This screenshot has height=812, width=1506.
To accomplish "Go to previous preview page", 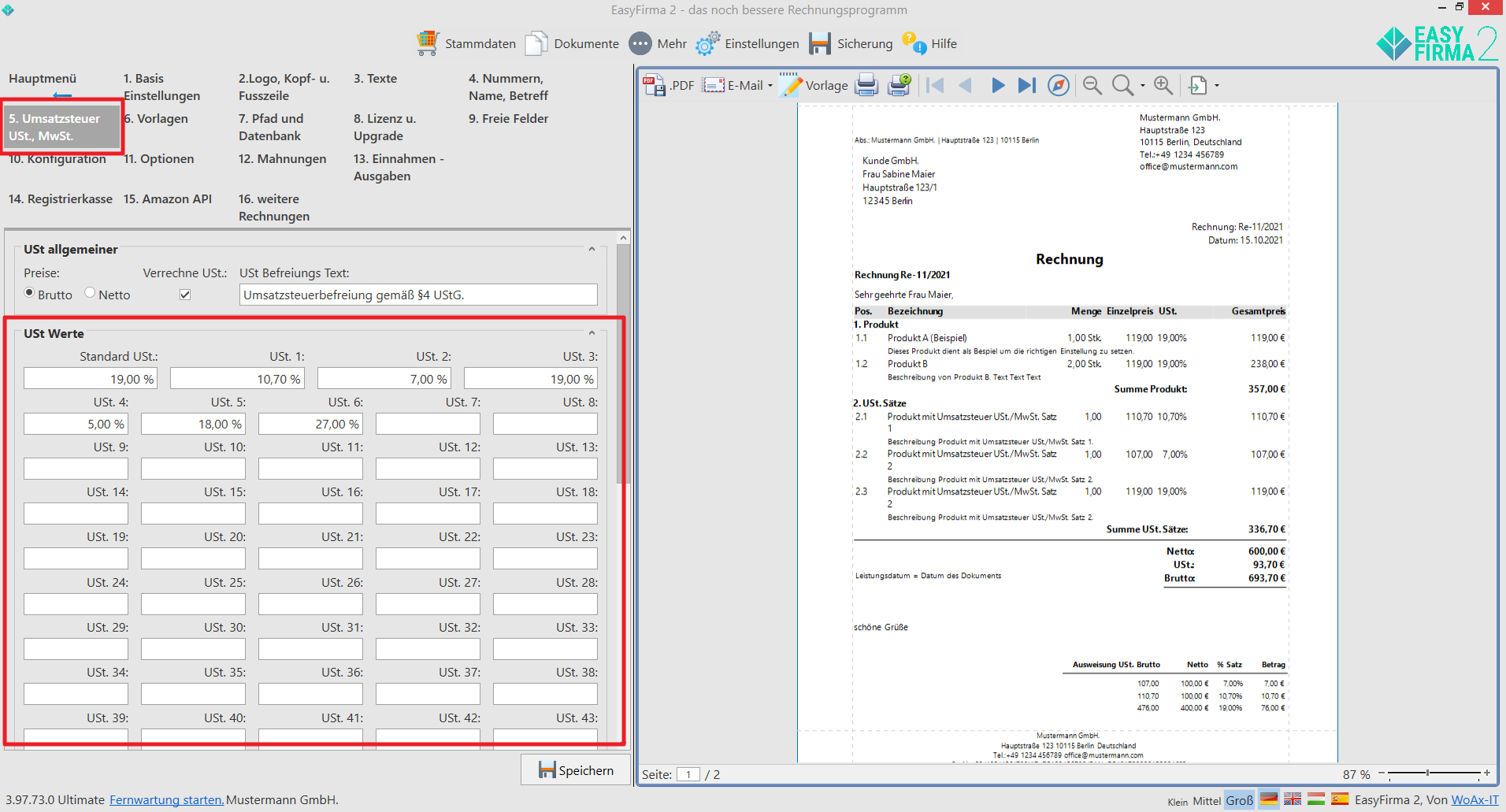I will pos(965,85).
